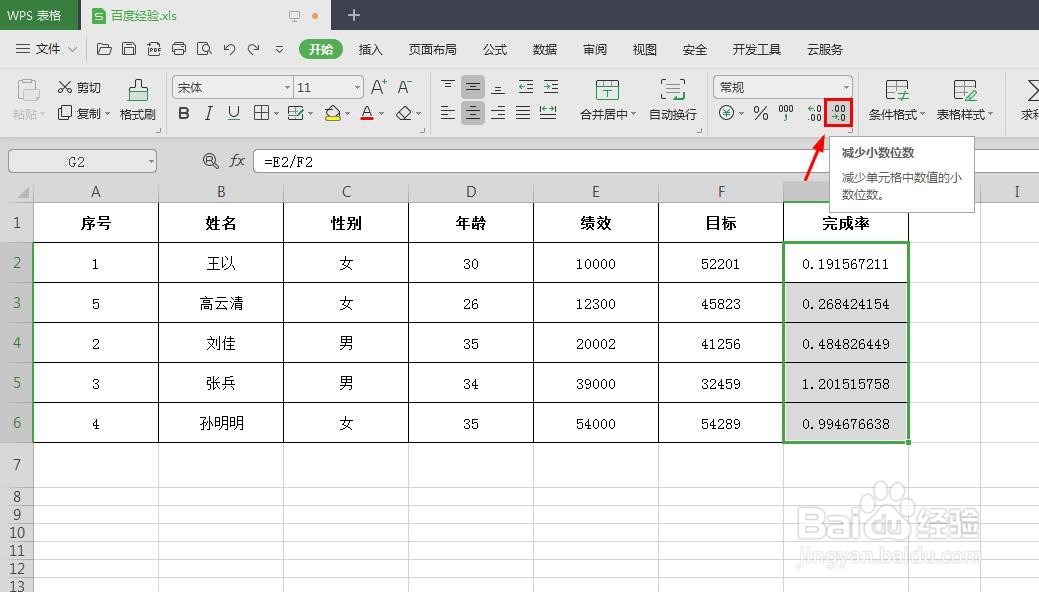Screen dimensions: 1039x592
Task: Expand the fill color dropdown
Action: click(x=349, y=112)
